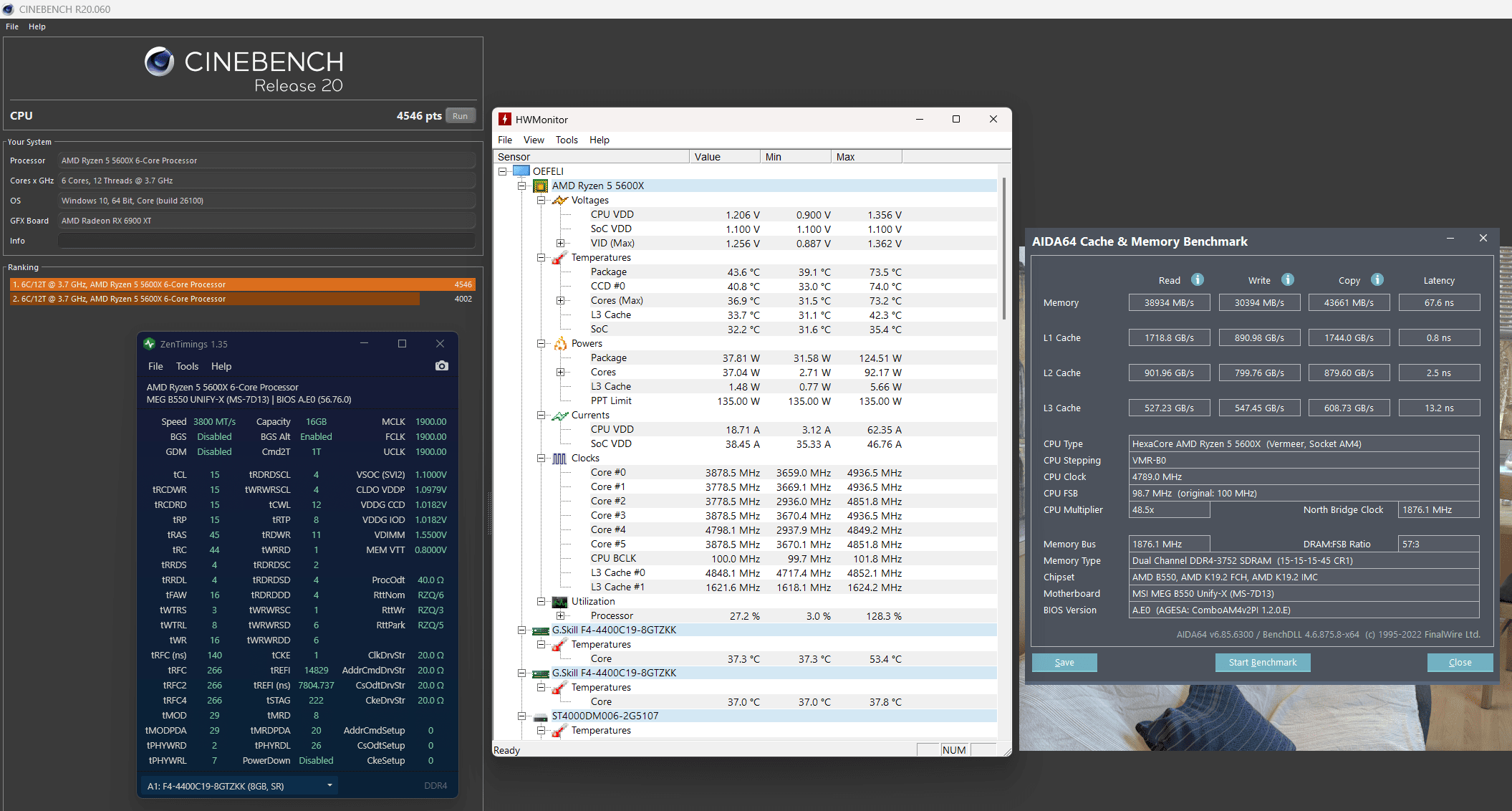Image resolution: width=1512 pixels, height=811 pixels.
Task: Select the AMD Ryzen 5 5600X CPU icon
Action: tap(541, 186)
